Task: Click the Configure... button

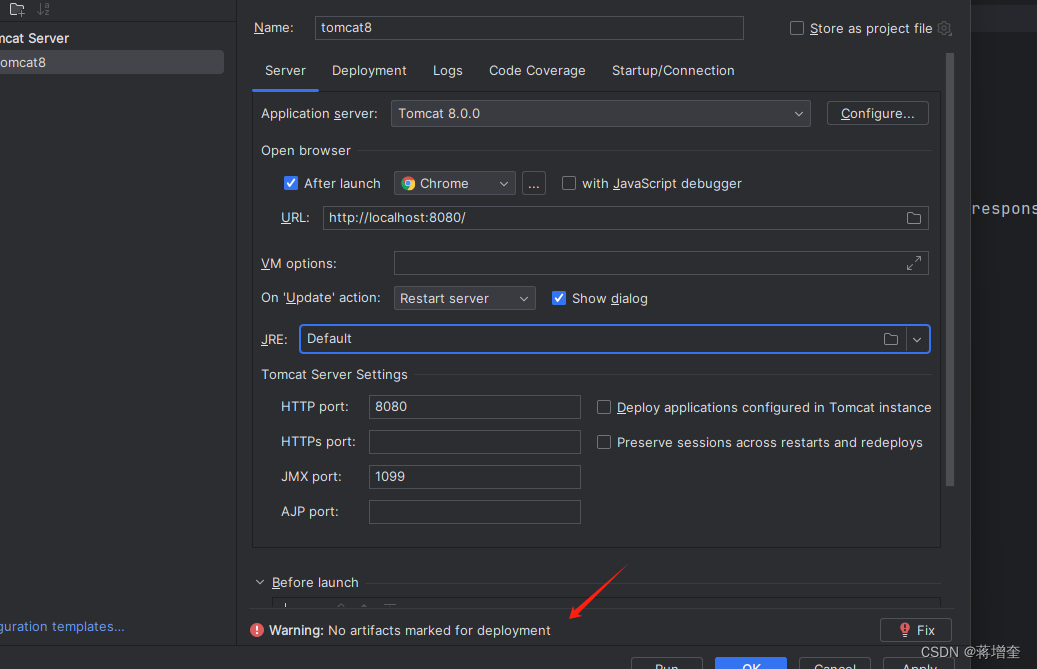Action: [x=878, y=113]
